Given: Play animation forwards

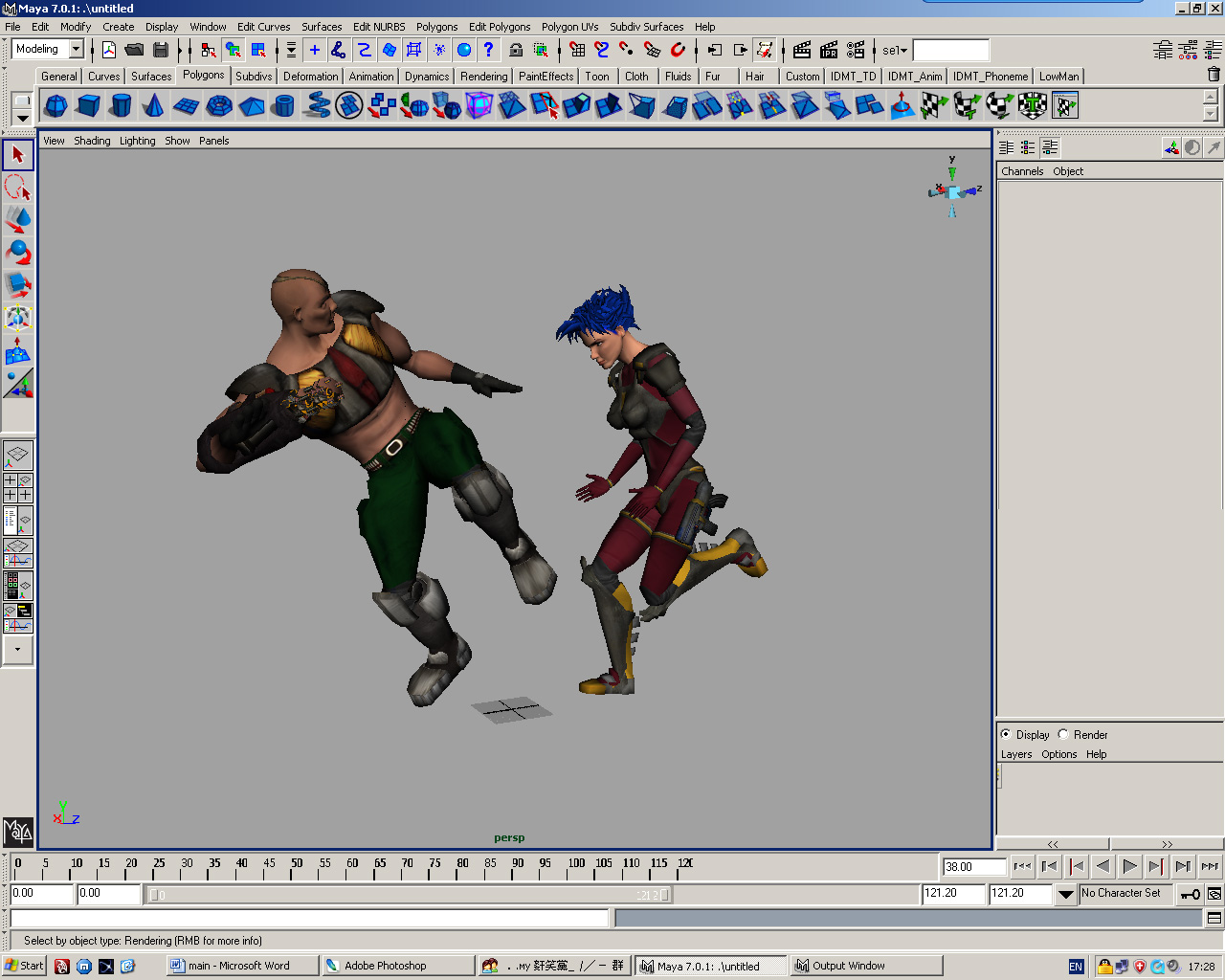Looking at the screenshot, I should (x=1129, y=866).
